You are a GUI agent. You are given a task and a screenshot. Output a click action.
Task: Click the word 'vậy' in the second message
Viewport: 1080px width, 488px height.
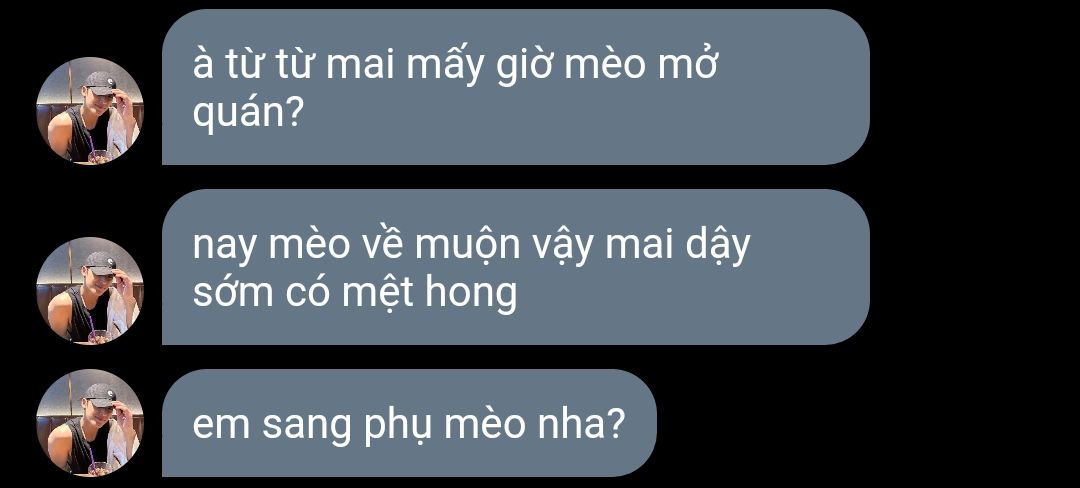[x=562, y=248]
